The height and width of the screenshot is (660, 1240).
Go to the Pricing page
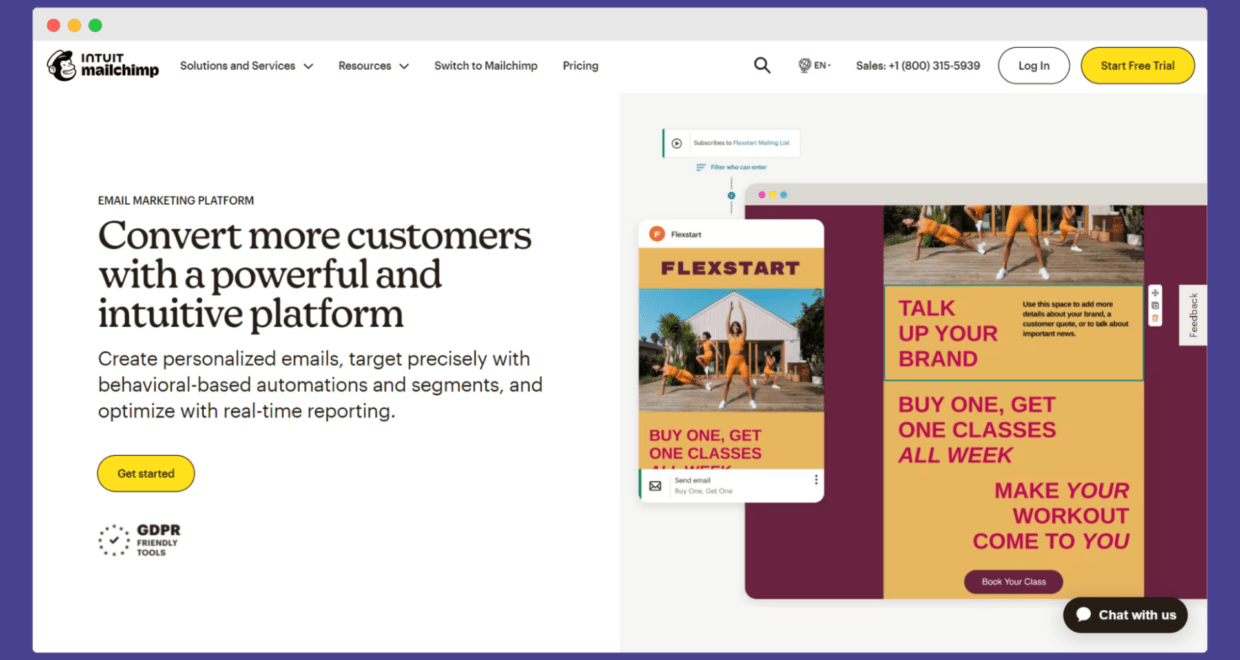point(580,66)
